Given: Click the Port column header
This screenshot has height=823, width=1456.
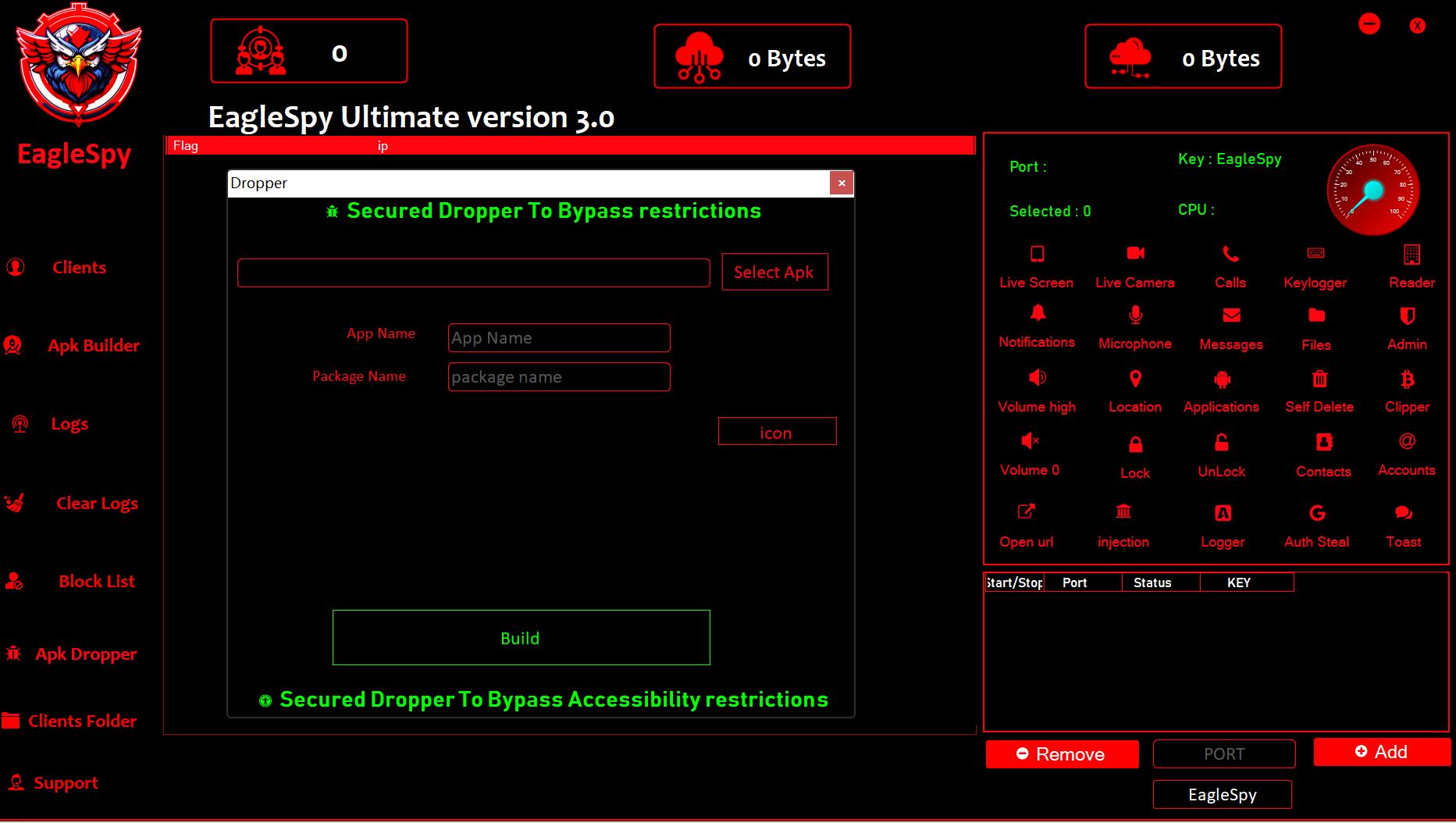Looking at the screenshot, I should 1083,583.
